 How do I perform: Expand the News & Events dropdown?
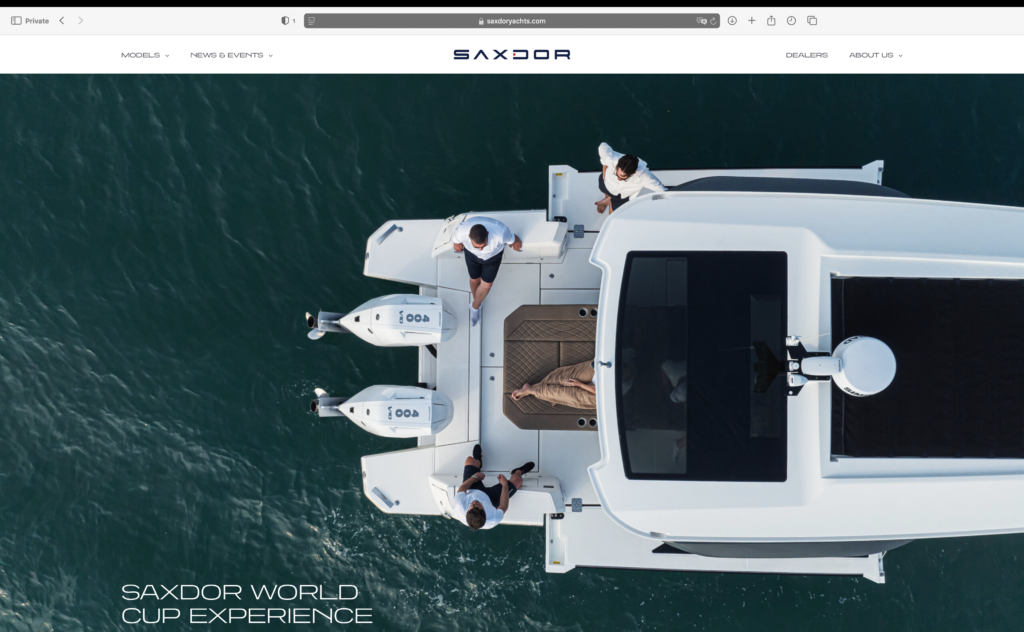click(231, 55)
